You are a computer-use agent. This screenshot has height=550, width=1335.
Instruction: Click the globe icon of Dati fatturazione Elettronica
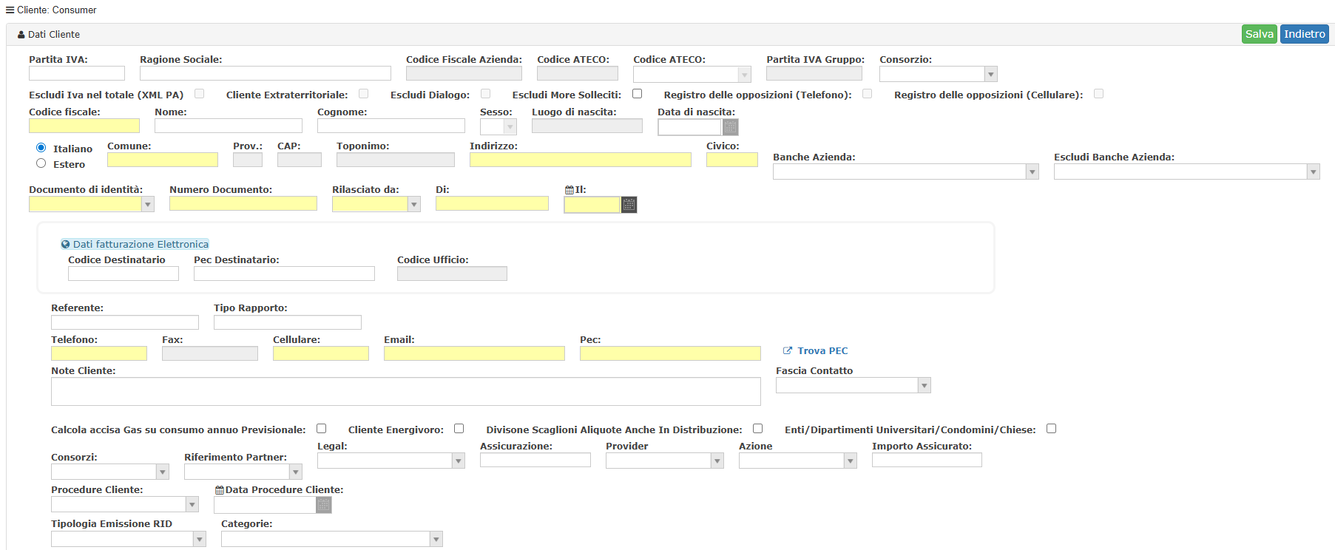tap(66, 244)
